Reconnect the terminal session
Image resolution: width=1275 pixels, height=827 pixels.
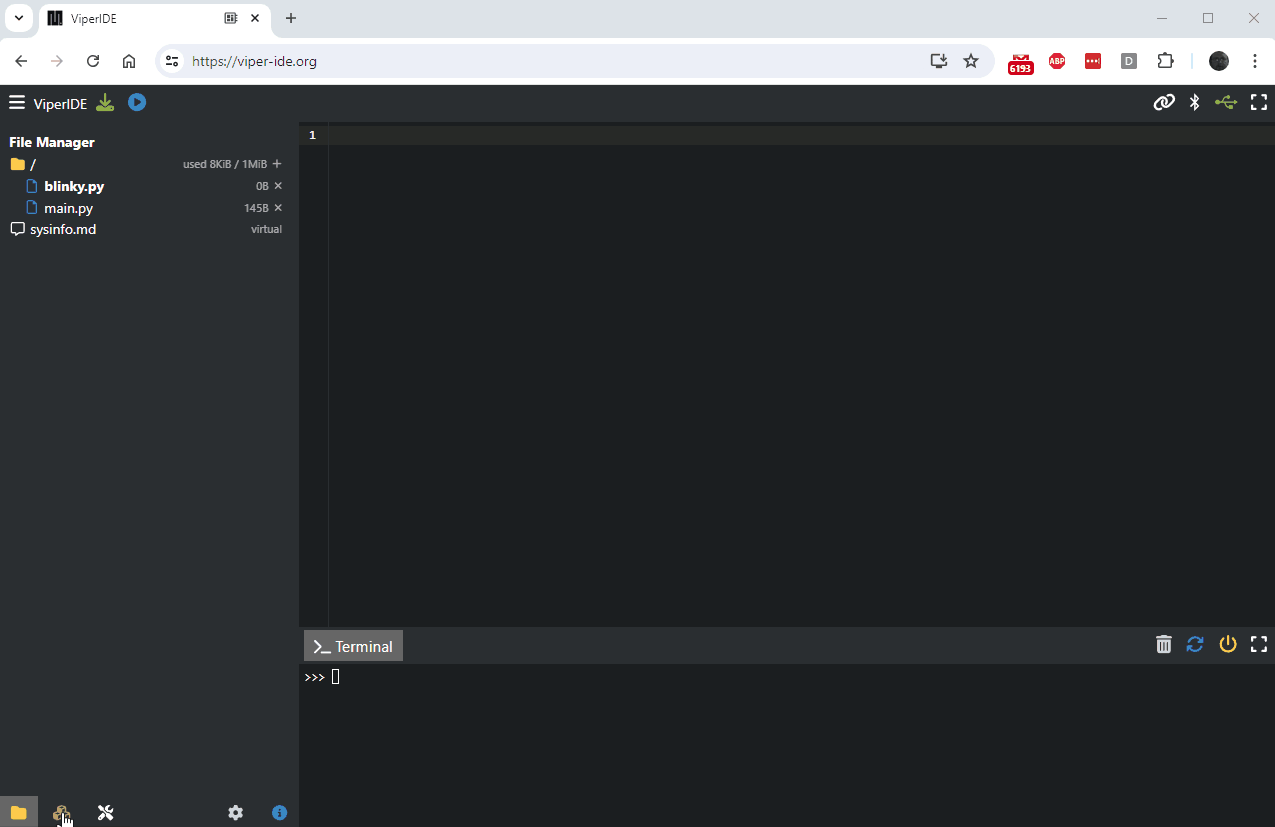tap(1194, 644)
